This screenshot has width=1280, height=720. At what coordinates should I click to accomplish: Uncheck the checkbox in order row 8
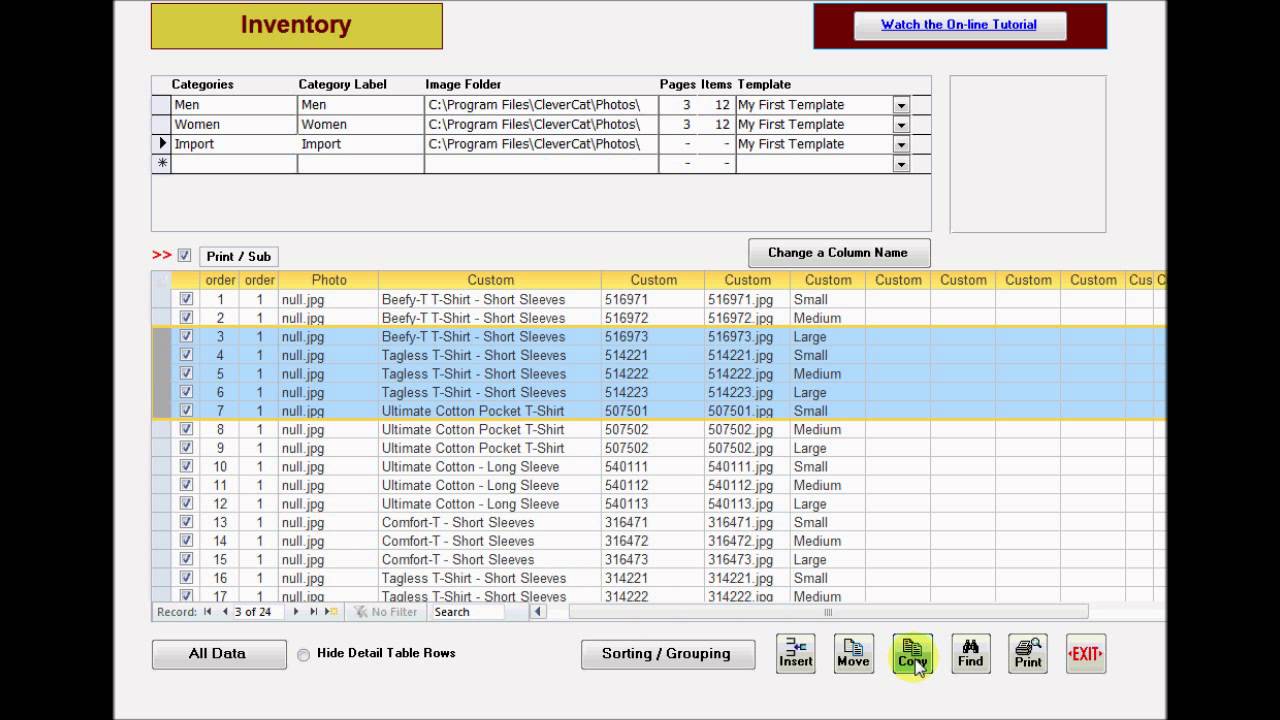186,429
